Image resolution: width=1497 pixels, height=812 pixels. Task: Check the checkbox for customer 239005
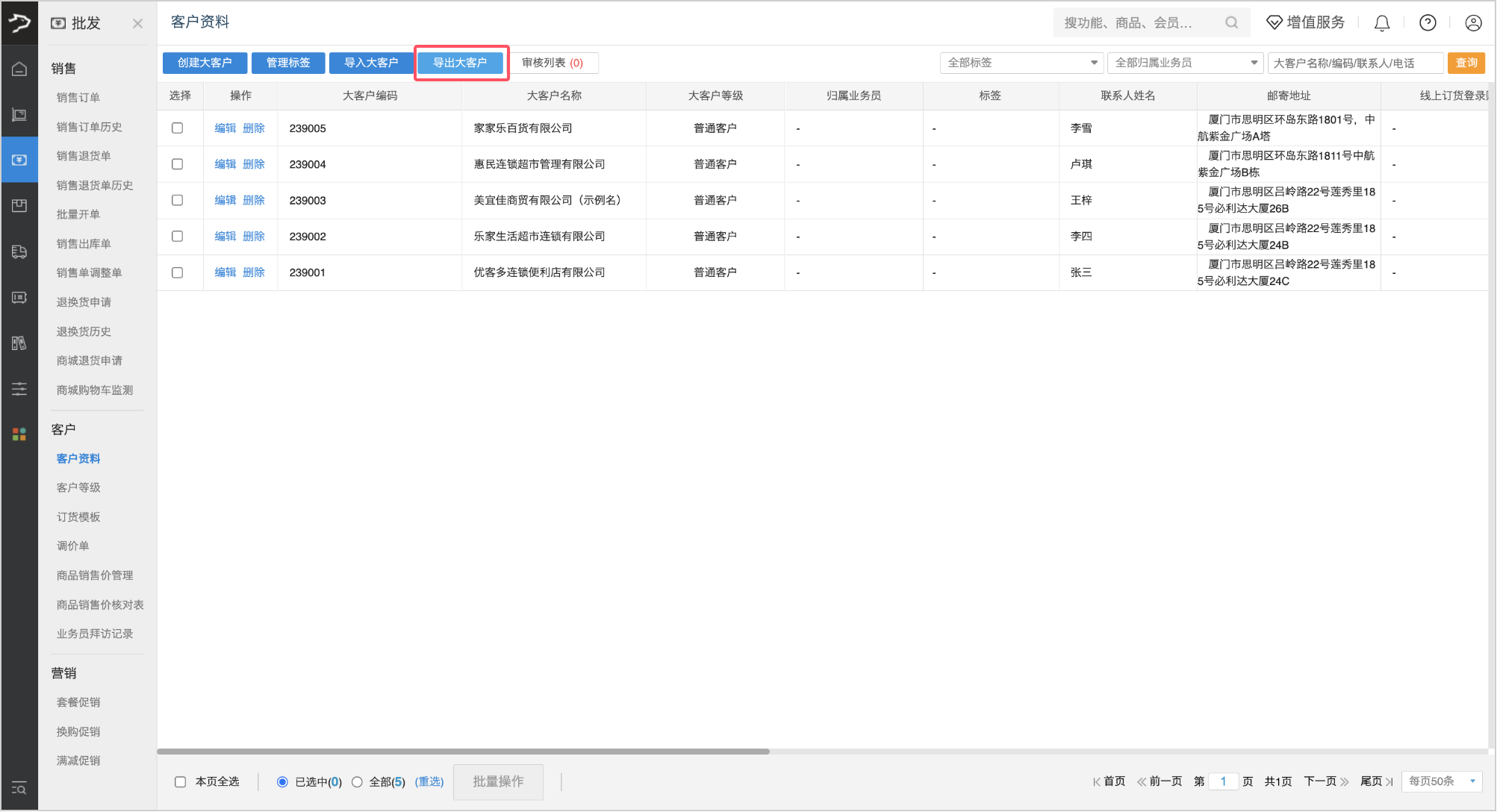tap(178, 128)
